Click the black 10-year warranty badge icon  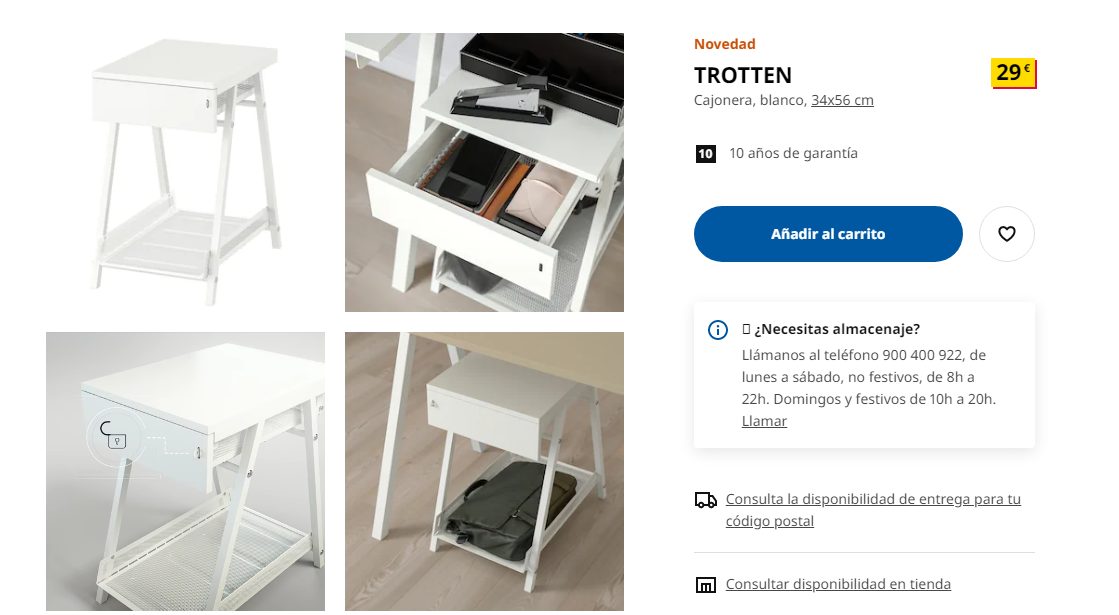point(705,153)
